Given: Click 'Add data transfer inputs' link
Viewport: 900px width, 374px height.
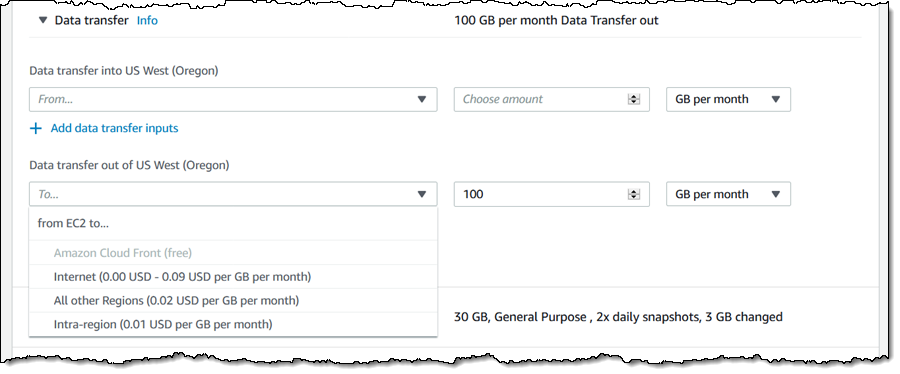Looking at the screenshot, I should pyautogui.click(x=114, y=128).
